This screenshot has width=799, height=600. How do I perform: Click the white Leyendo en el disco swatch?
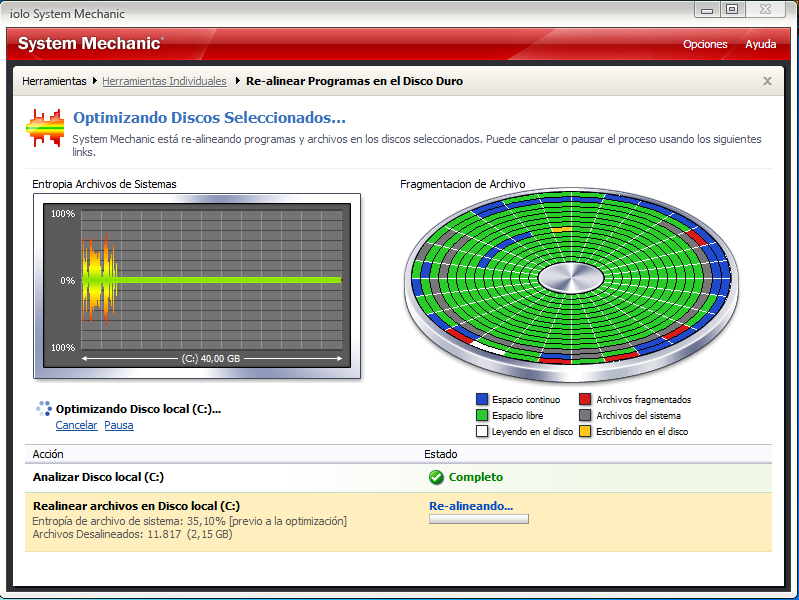pos(482,431)
